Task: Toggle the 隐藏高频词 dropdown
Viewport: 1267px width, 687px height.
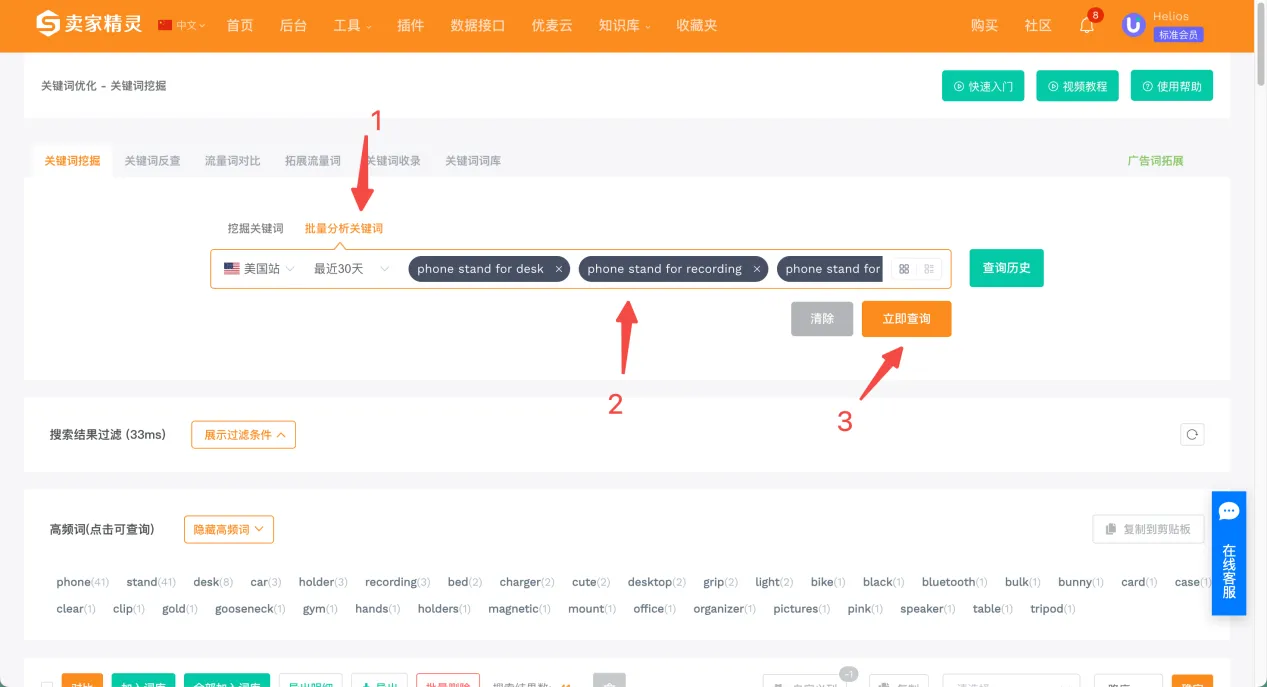Action: pyautogui.click(x=229, y=529)
